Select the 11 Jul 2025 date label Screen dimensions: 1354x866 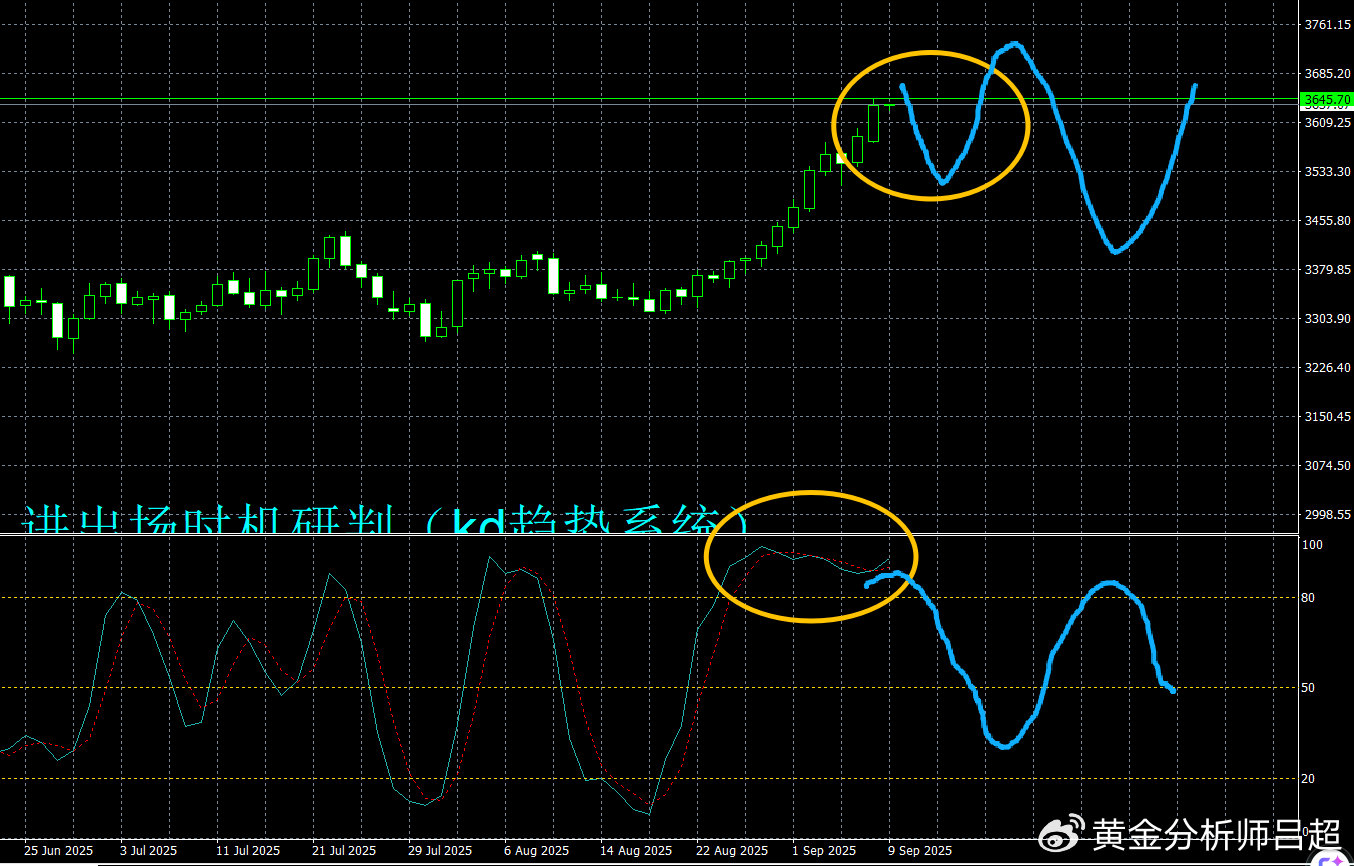[x=248, y=851]
